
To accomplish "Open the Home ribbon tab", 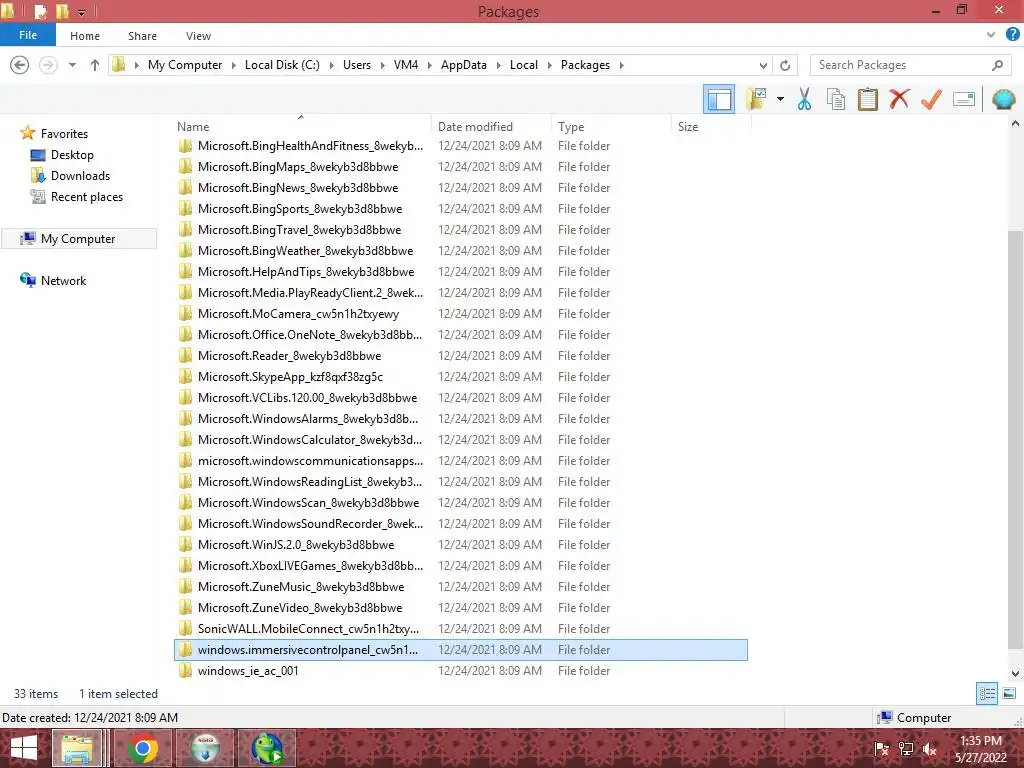I will pos(85,36).
